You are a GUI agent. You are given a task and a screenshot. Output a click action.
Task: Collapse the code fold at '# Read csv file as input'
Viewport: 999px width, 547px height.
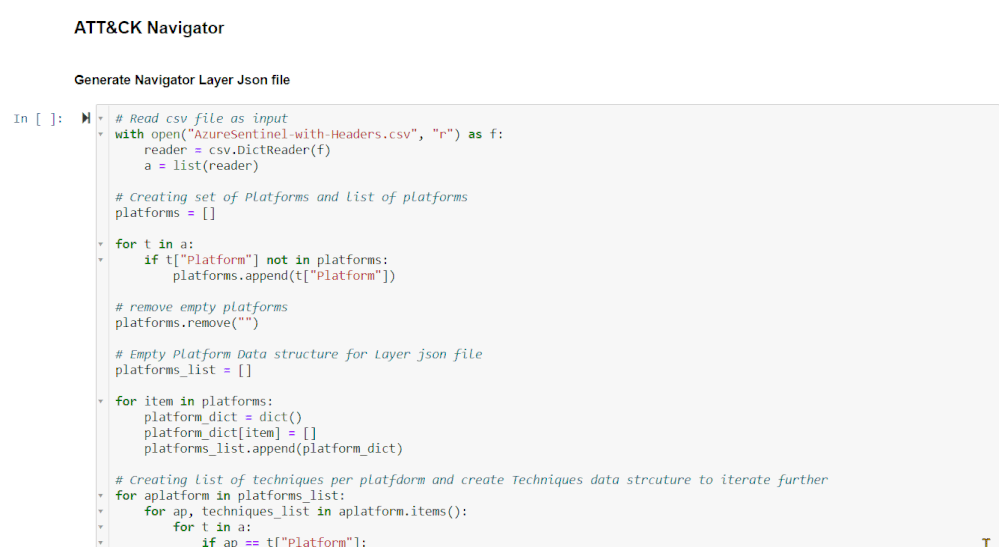point(101,118)
